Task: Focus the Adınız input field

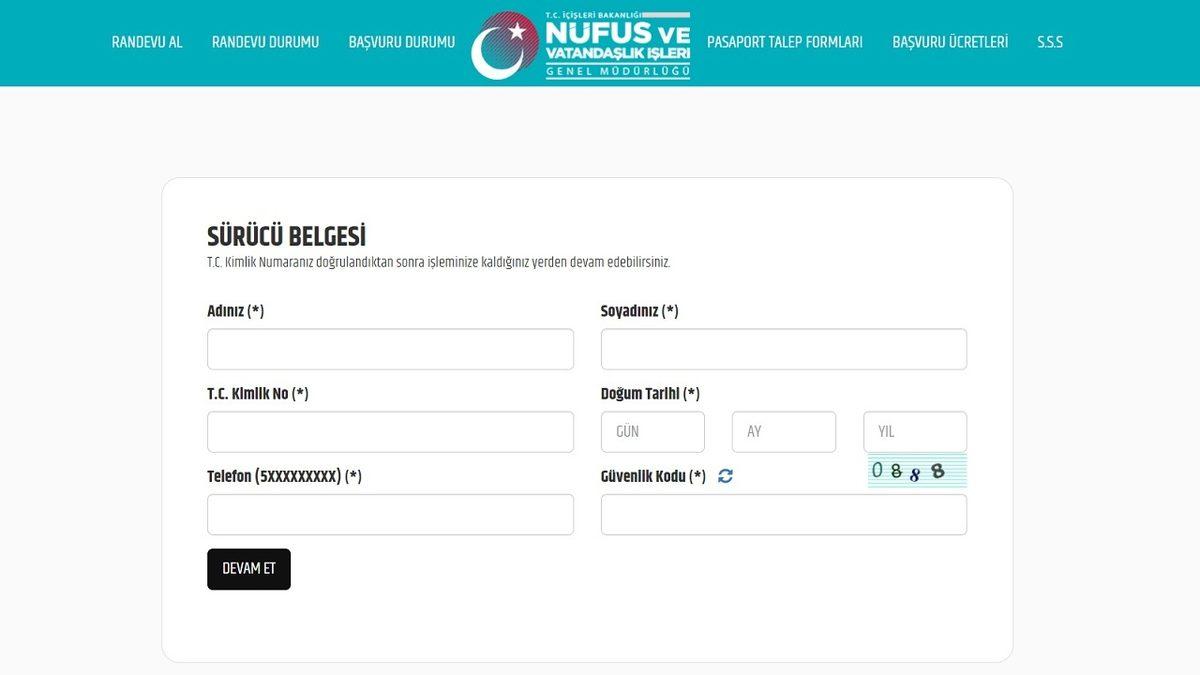Action: coord(390,349)
